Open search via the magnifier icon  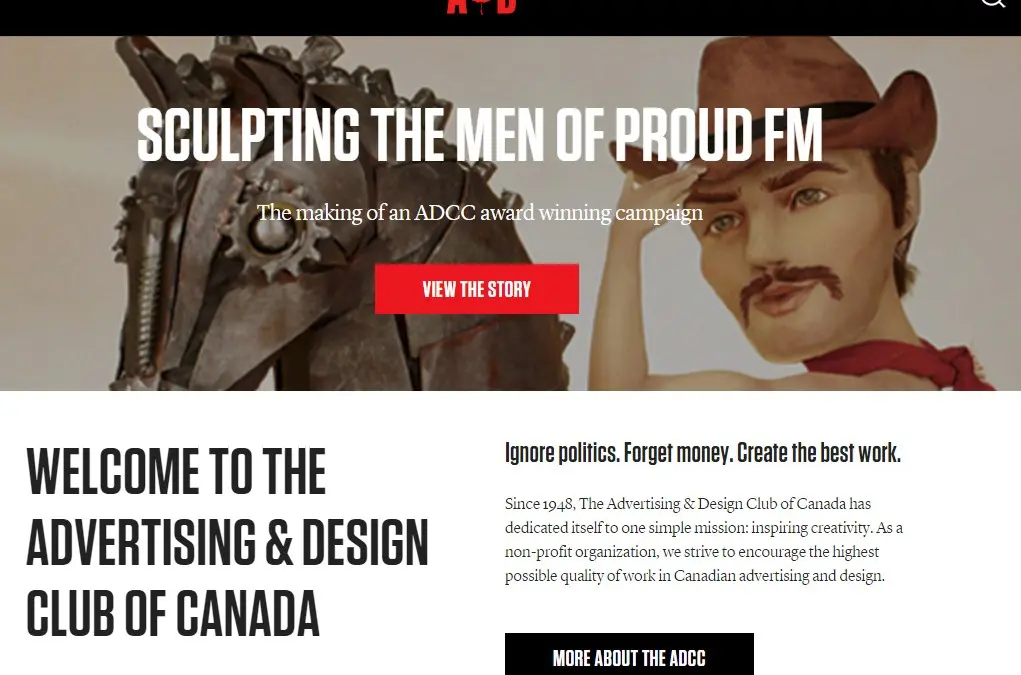coord(994,4)
